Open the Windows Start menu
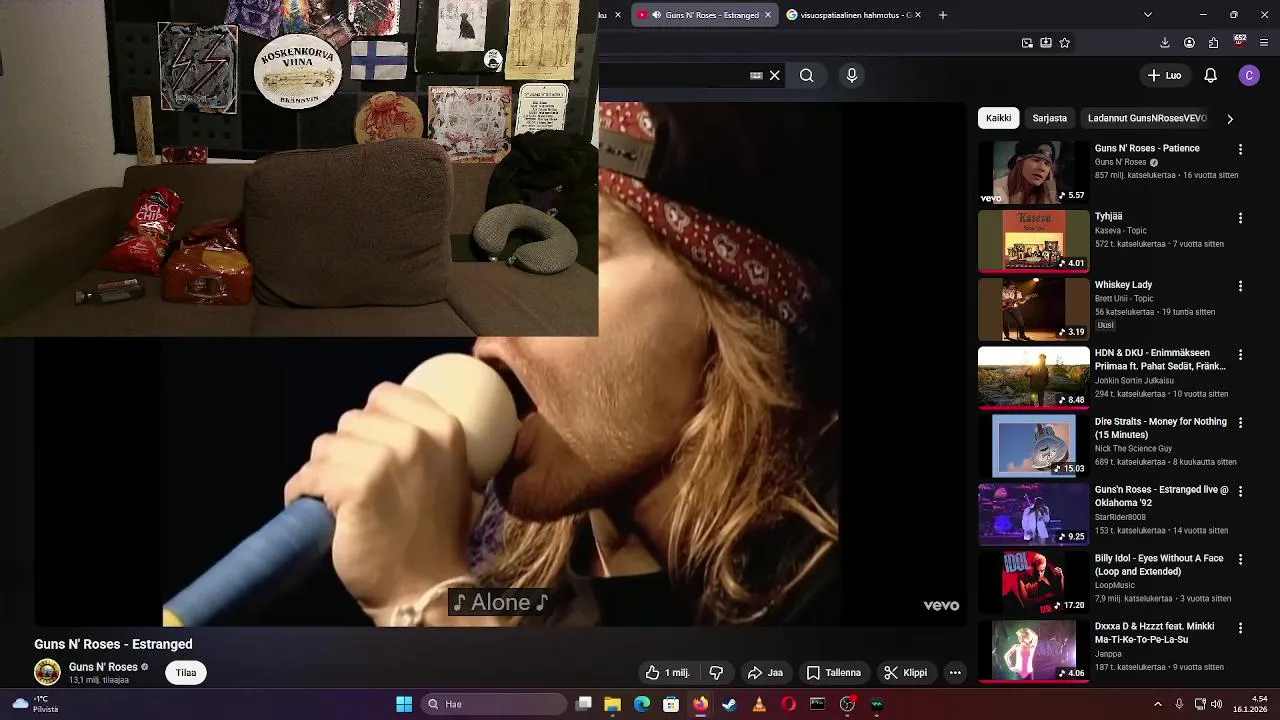This screenshot has height=720, width=1280. tap(404, 704)
